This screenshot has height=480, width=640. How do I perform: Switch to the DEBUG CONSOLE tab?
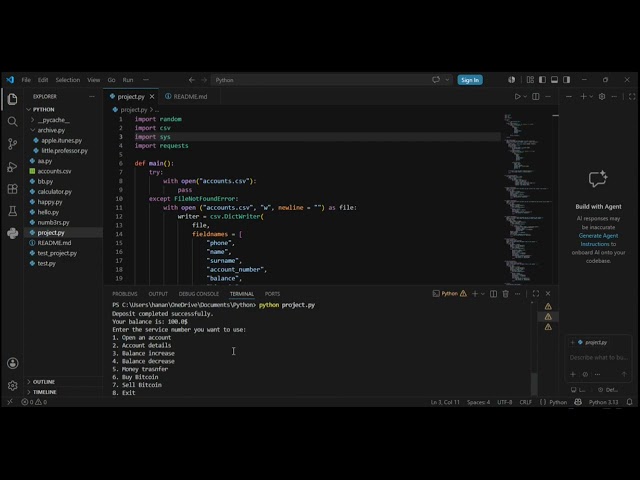pos(198,294)
